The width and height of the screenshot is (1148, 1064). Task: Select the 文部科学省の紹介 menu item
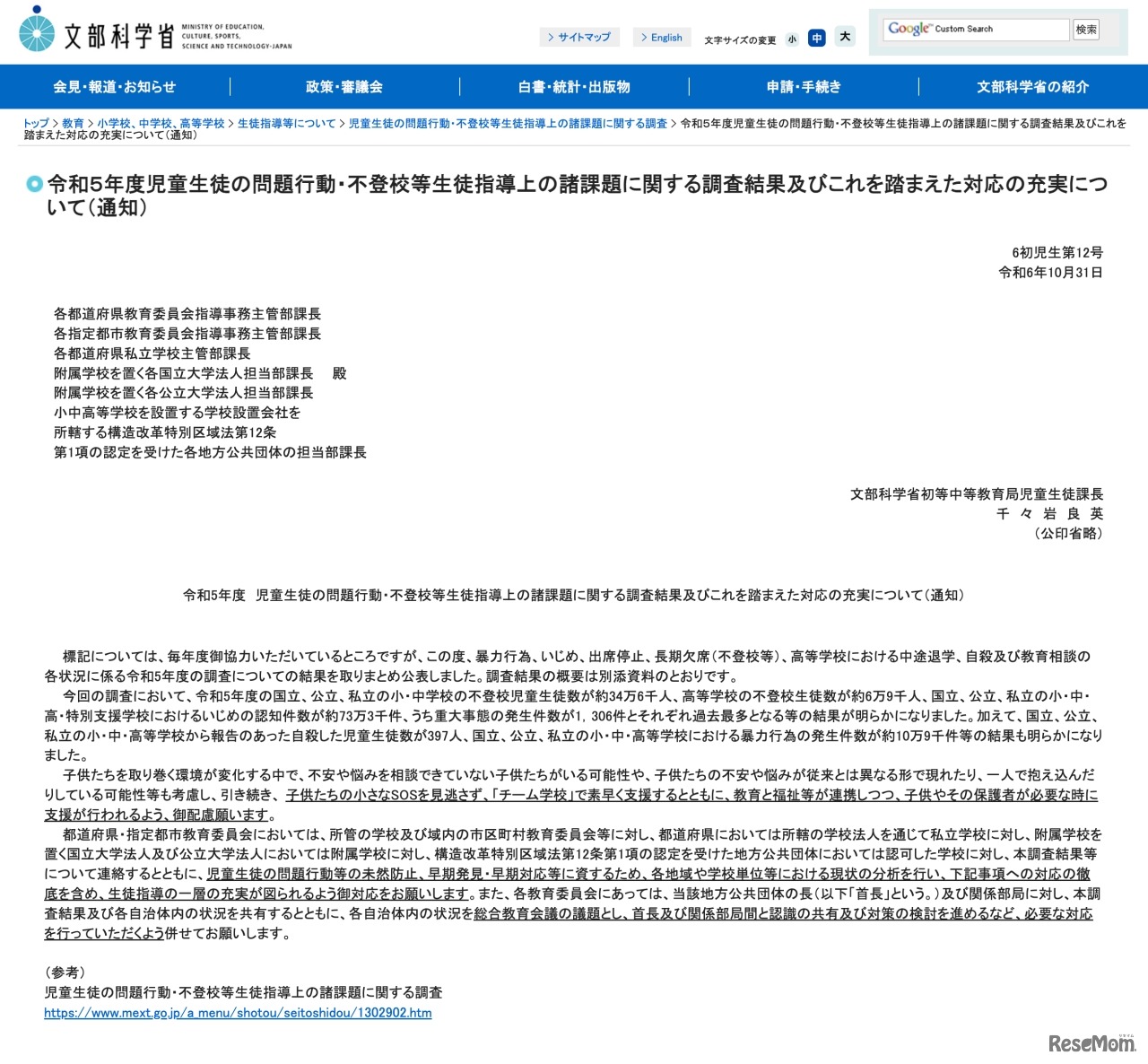[x=1033, y=86]
